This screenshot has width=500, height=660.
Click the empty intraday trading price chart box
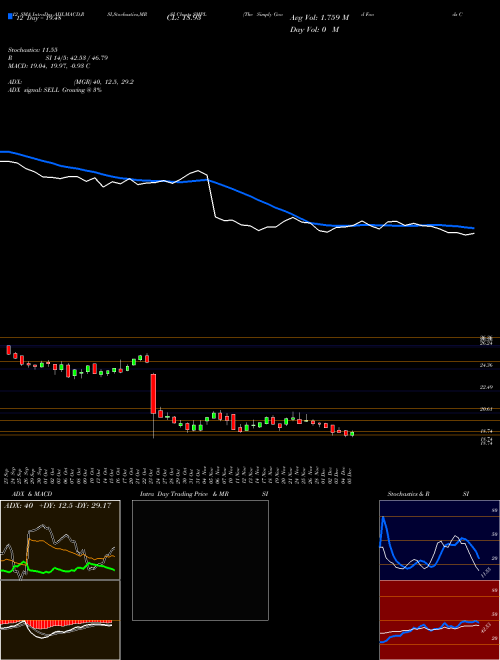[200, 560]
